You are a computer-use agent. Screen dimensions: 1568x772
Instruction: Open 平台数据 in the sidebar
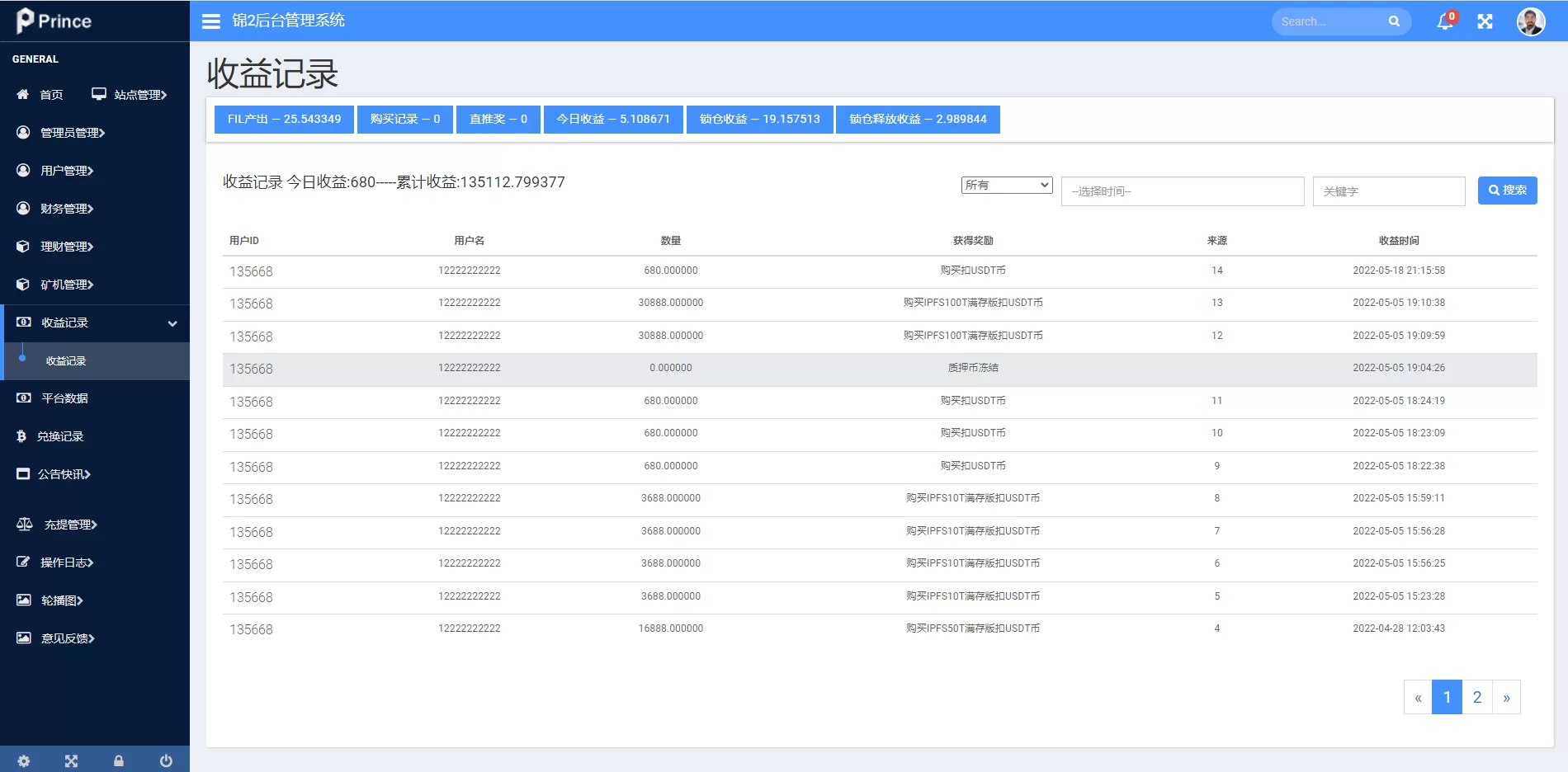coord(64,398)
